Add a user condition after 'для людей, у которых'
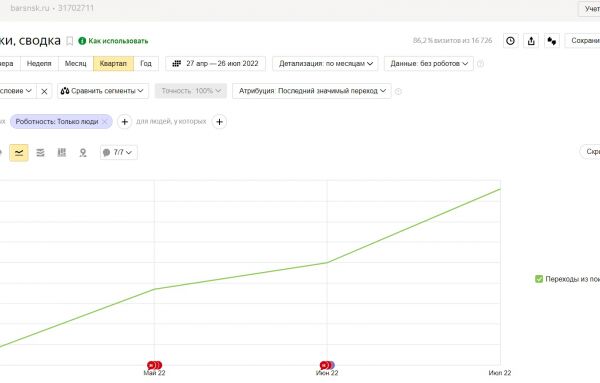The image size is (600, 383). pos(219,122)
